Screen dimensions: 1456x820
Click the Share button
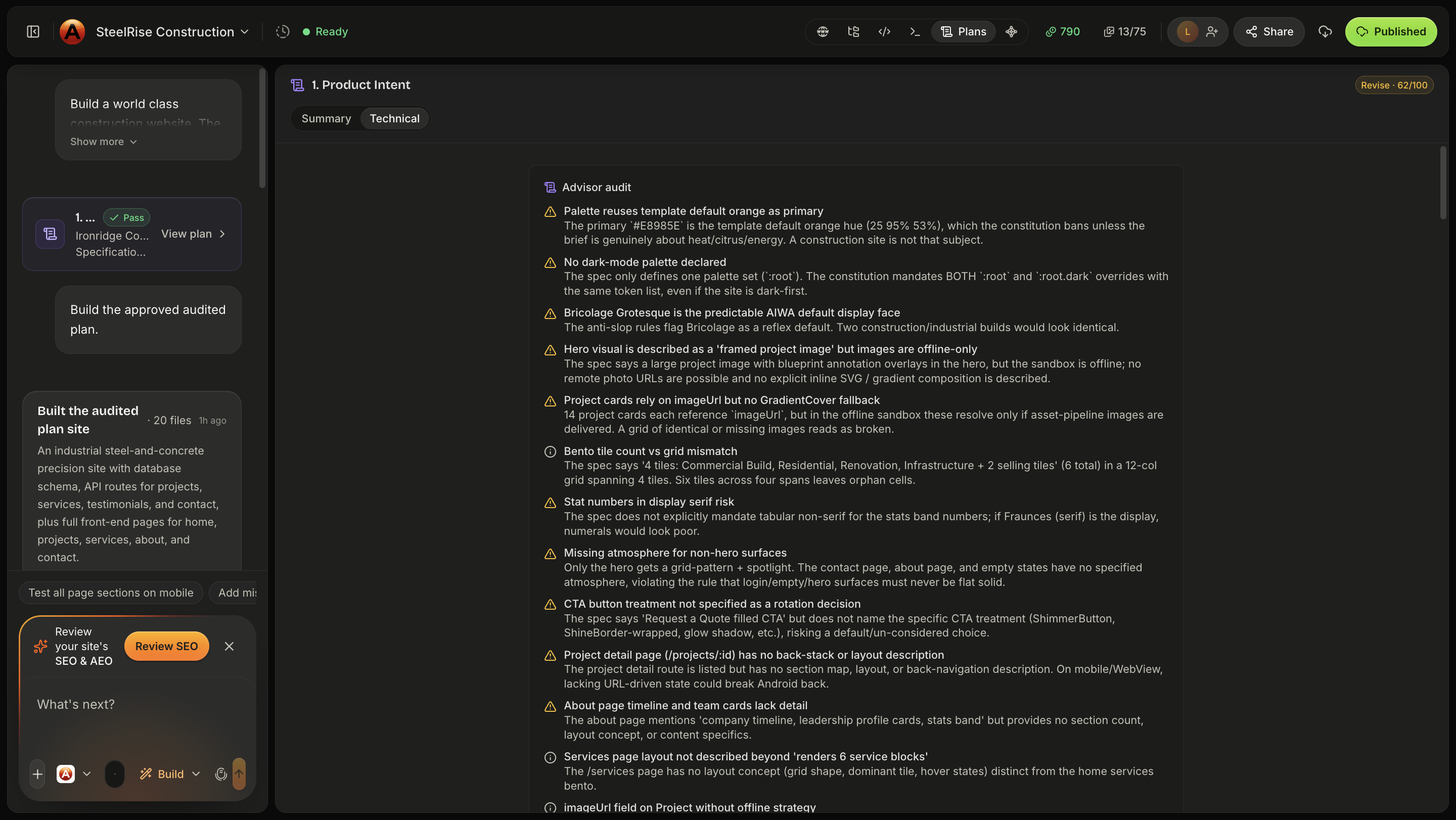(1269, 32)
